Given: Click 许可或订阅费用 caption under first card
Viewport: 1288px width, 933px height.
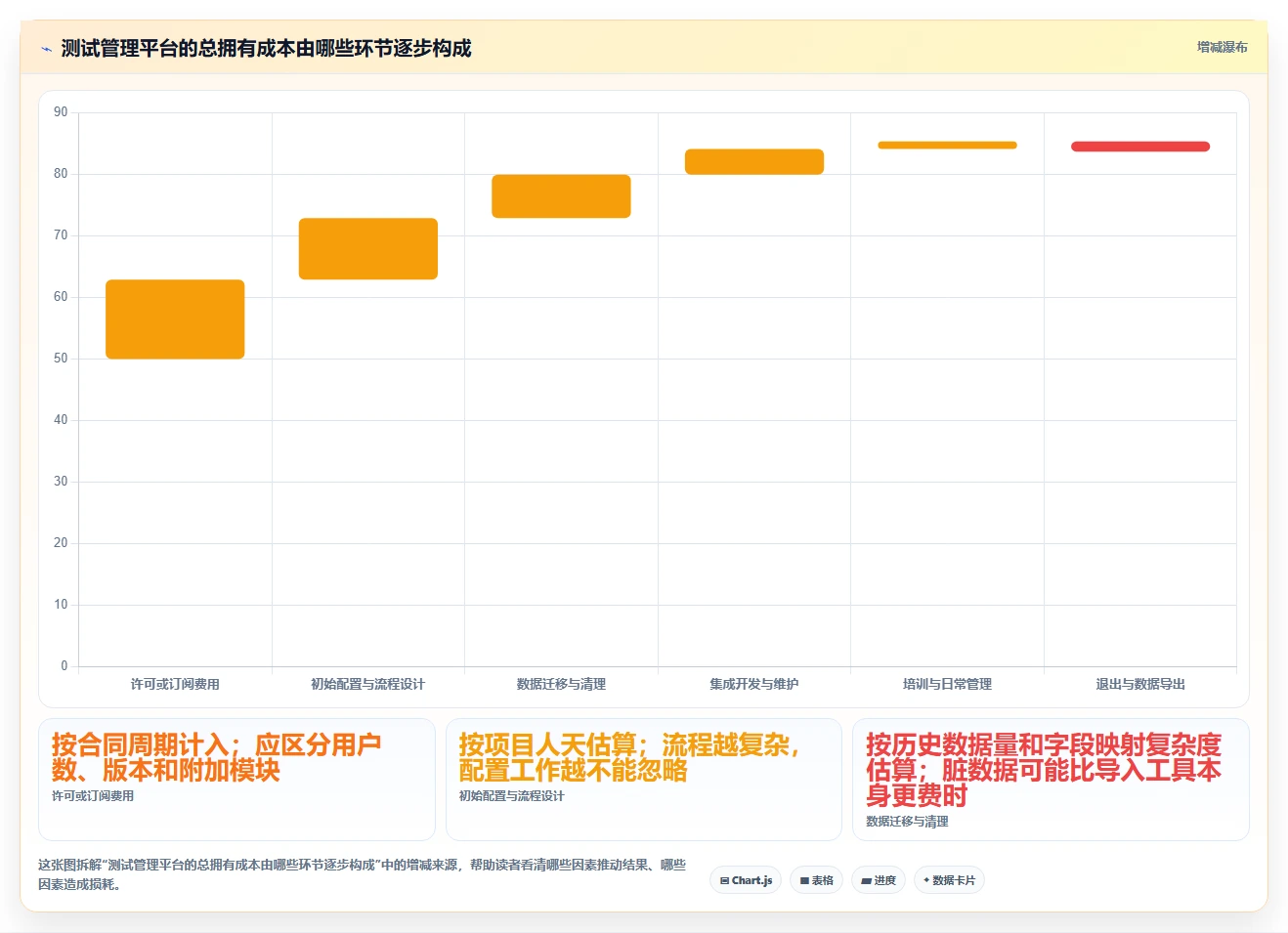Looking at the screenshot, I should (x=93, y=796).
